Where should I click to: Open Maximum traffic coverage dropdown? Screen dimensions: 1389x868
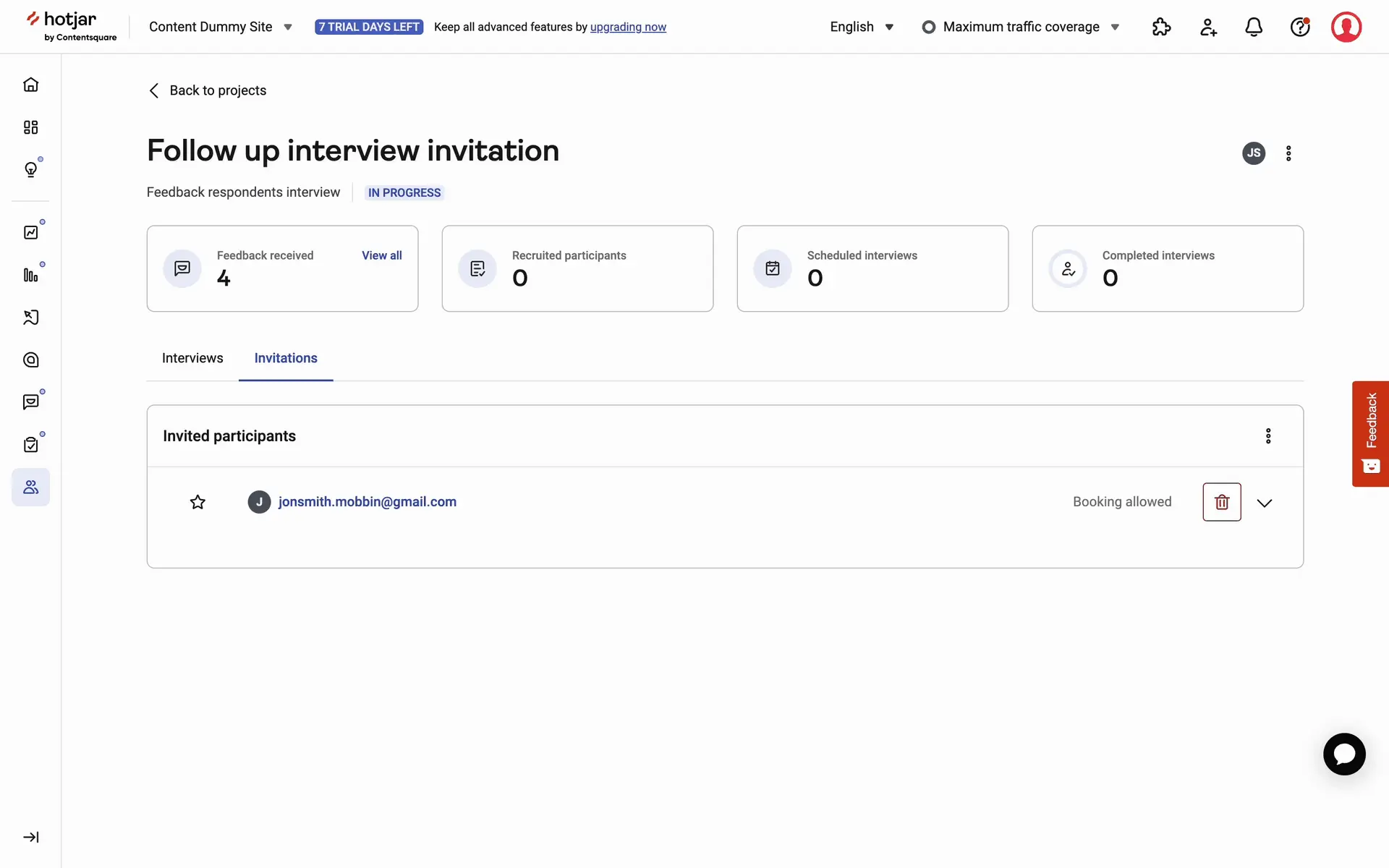1021,27
